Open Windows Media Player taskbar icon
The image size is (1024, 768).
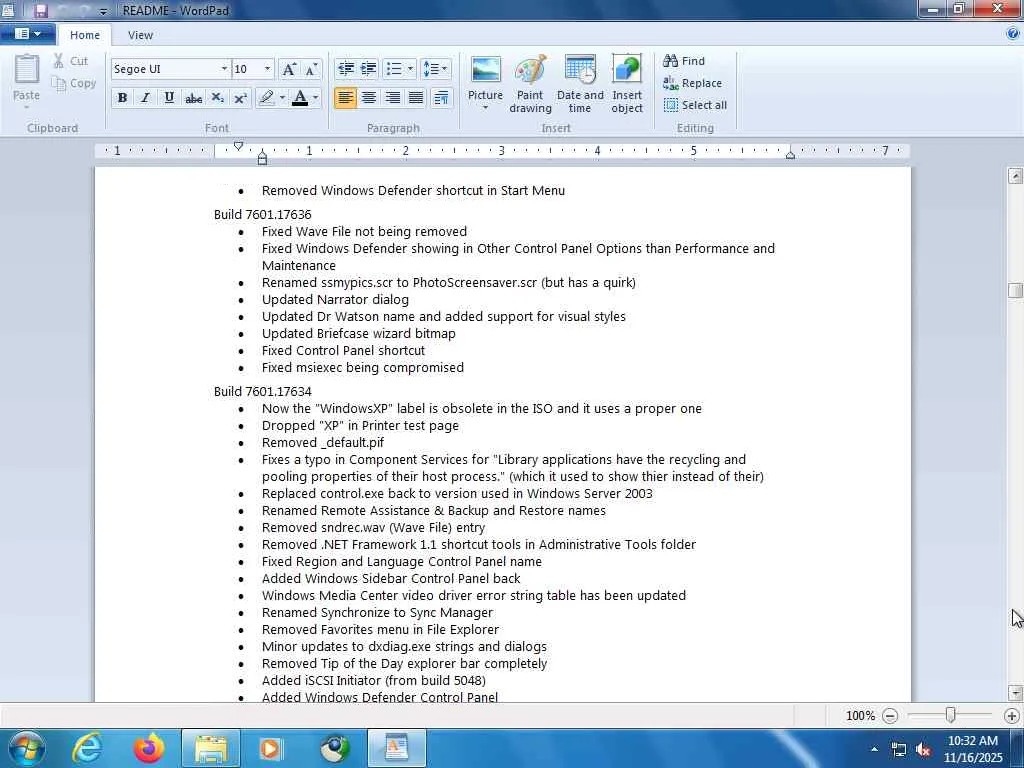click(272, 748)
